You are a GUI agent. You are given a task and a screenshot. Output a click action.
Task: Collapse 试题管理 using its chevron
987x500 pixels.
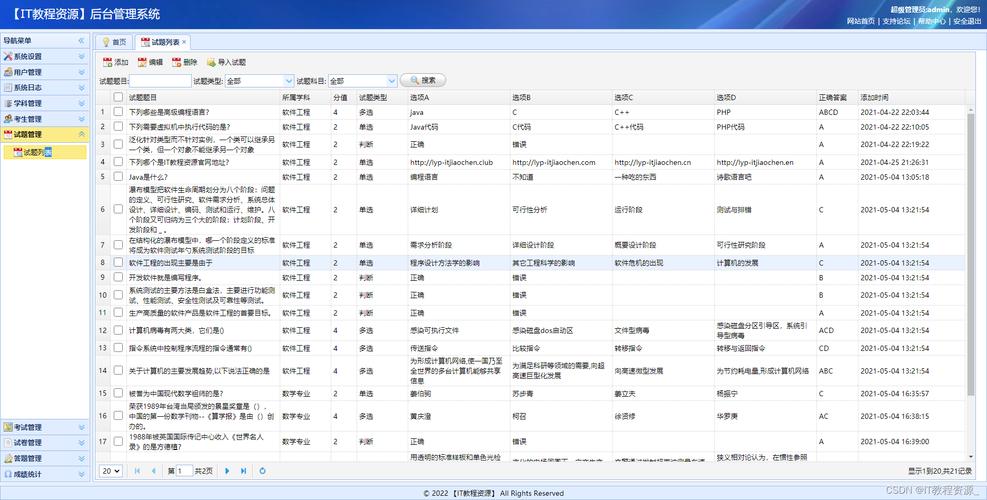coord(81,134)
